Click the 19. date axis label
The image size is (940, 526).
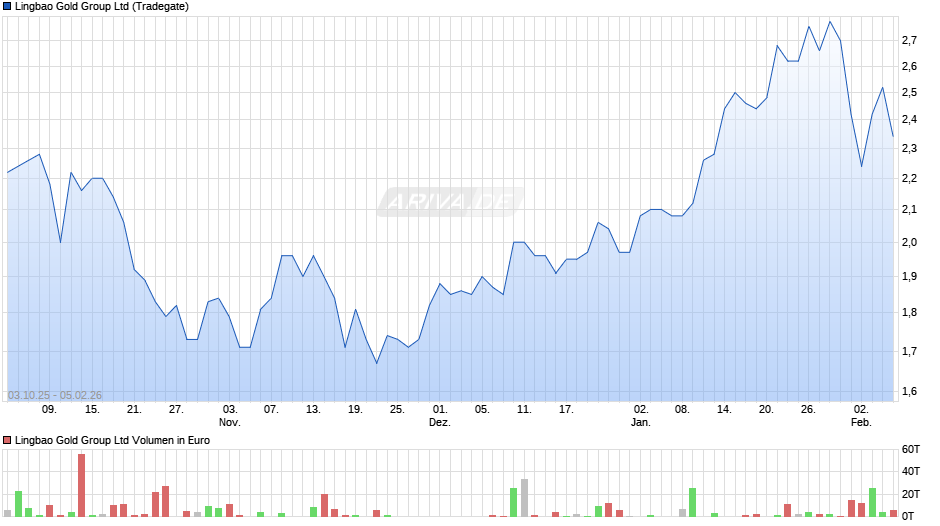(x=355, y=410)
